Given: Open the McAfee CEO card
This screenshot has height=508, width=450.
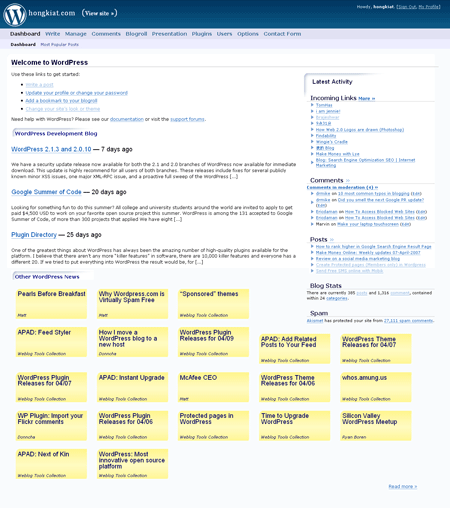Looking at the screenshot, I should 213,387.
